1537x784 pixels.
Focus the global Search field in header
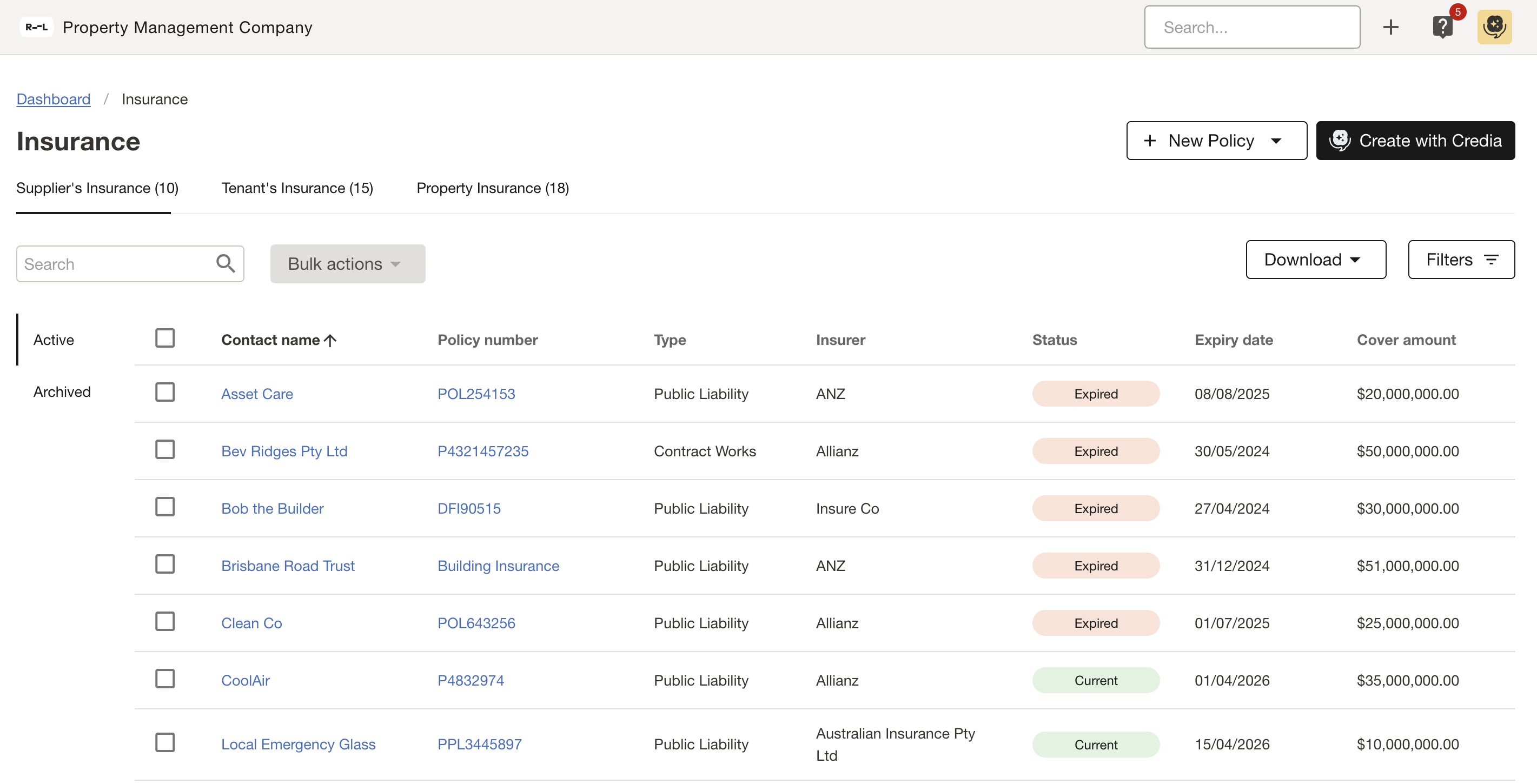click(x=1251, y=28)
